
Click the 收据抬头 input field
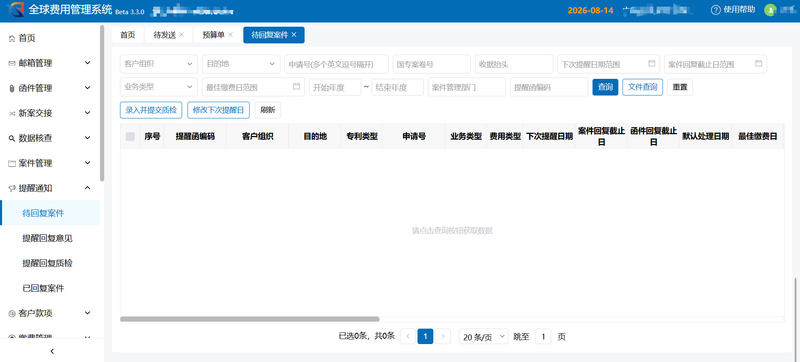(514, 64)
